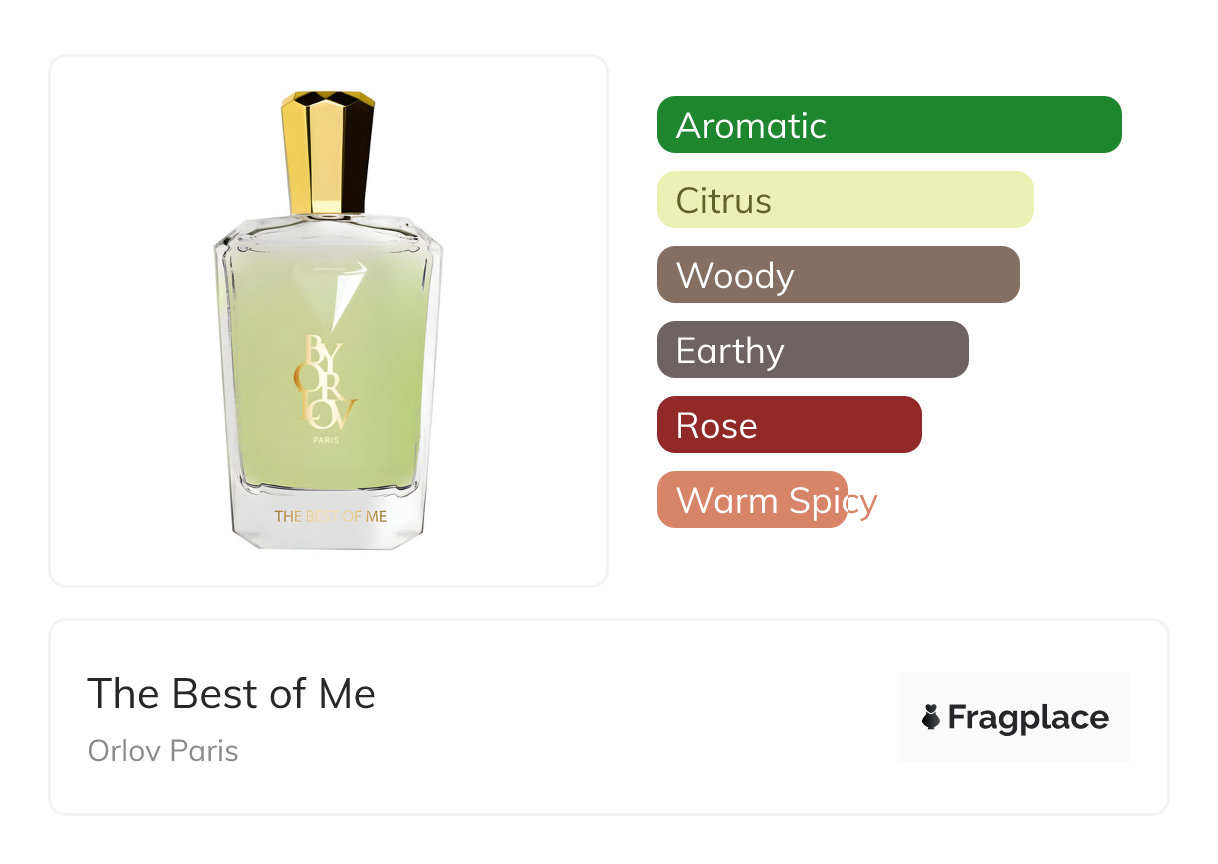Click THE BEST OF ME bottle base label
1218x864 pixels.
click(x=331, y=517)
